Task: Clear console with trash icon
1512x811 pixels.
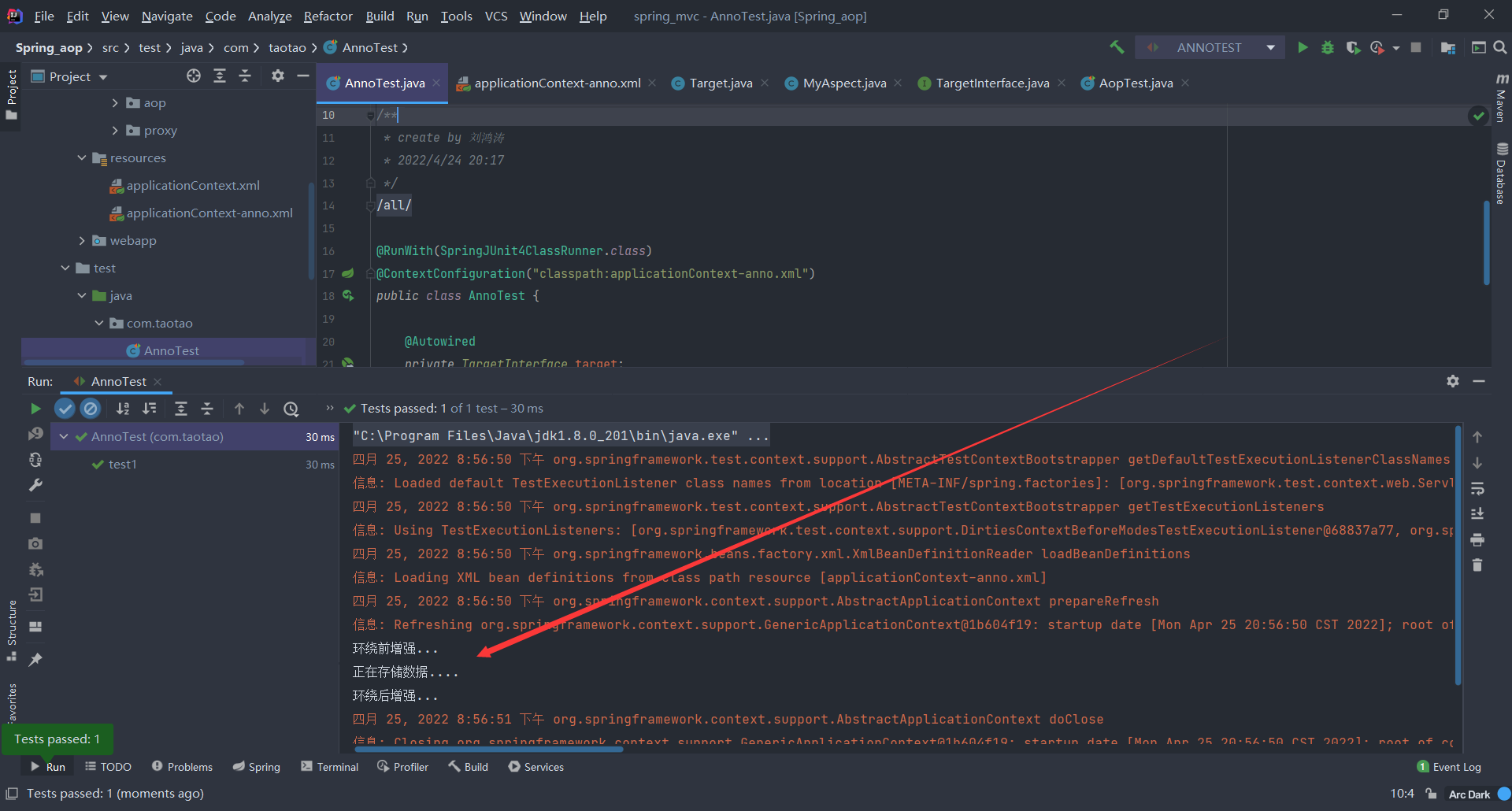Action: click(1477, 565)
